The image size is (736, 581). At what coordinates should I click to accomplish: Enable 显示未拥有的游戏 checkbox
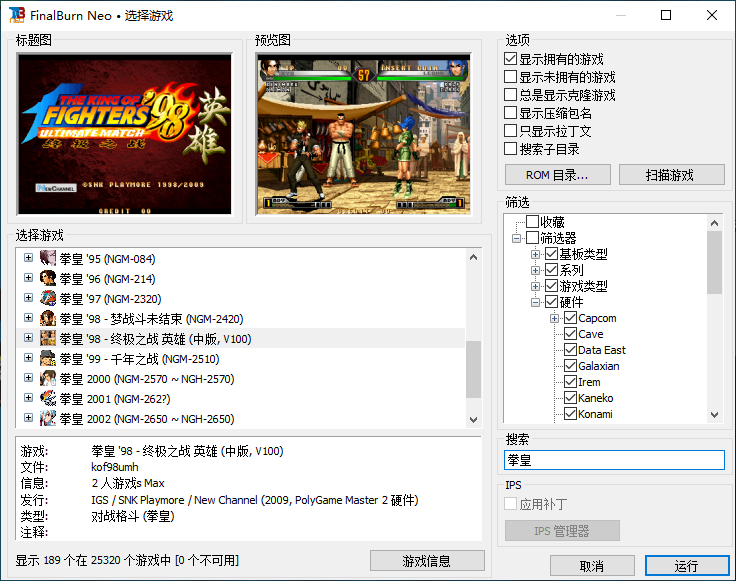click(510, 76)
